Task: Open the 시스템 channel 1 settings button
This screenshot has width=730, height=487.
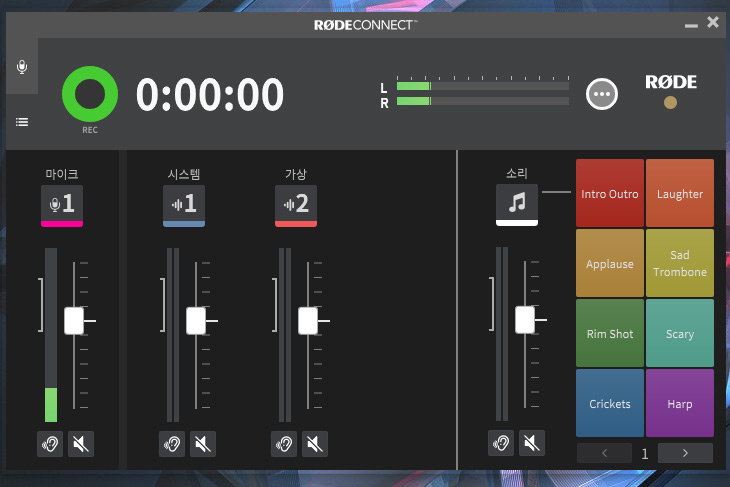Action: click(x=184, y=206)
